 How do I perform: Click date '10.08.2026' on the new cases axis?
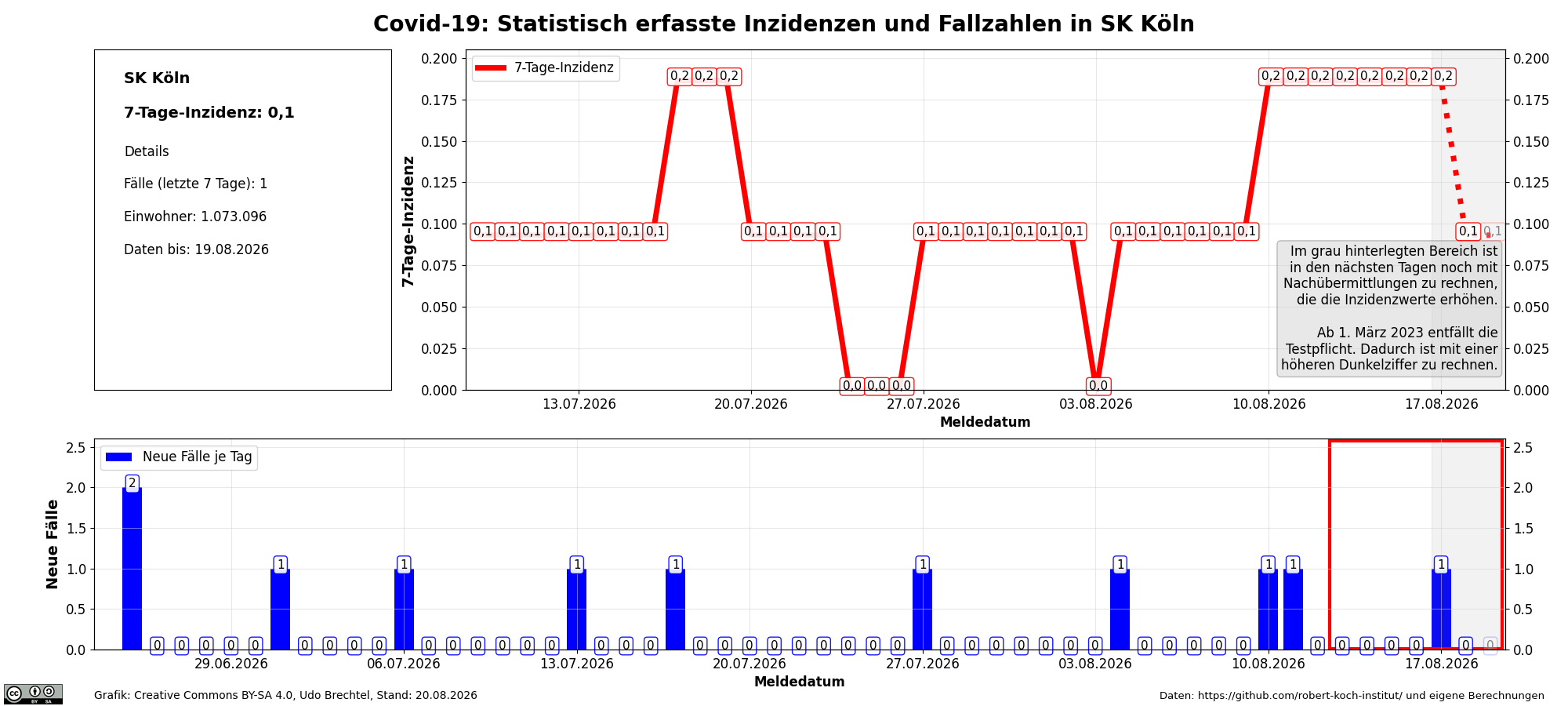pyautogui.click(x=1269, y=664)
